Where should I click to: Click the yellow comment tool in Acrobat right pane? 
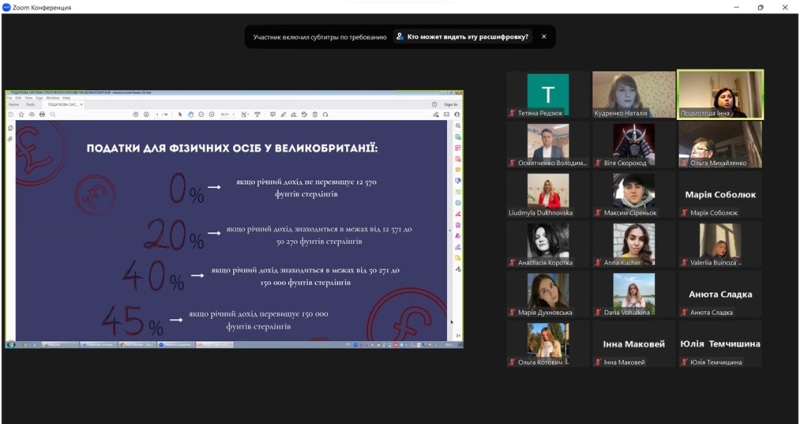458,170
